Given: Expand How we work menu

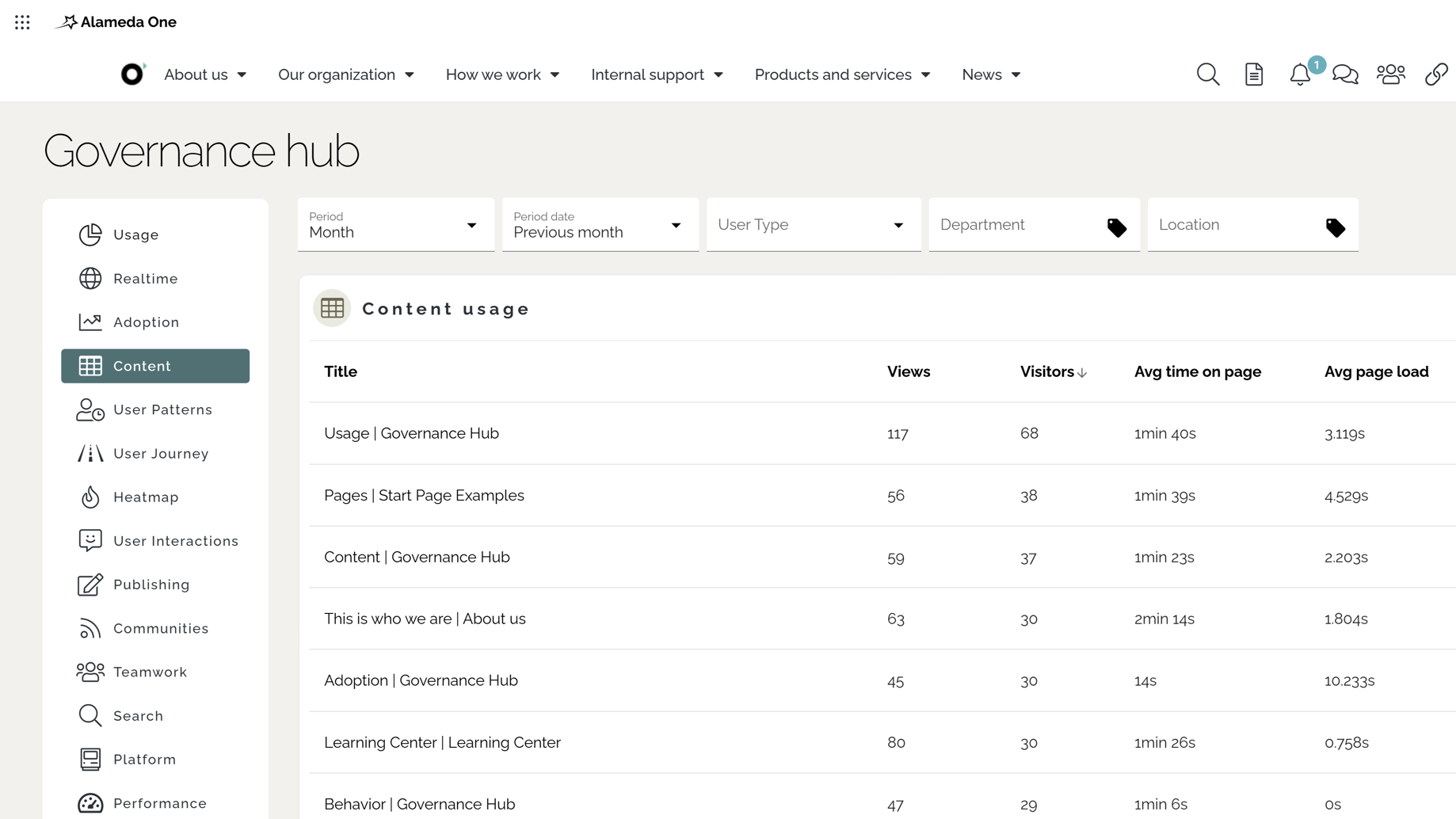Looking at the screenshot, I should click(503, 74).
